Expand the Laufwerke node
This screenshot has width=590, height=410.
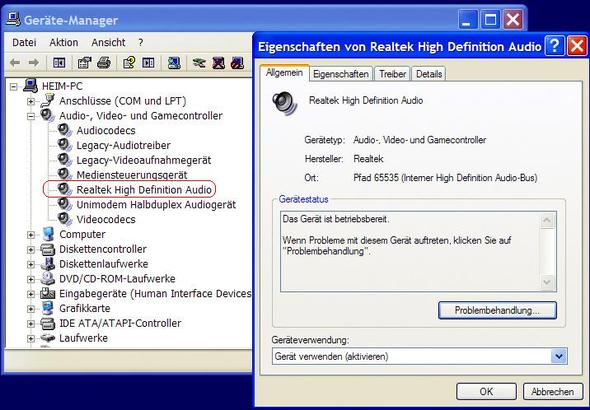coord(31,339)
